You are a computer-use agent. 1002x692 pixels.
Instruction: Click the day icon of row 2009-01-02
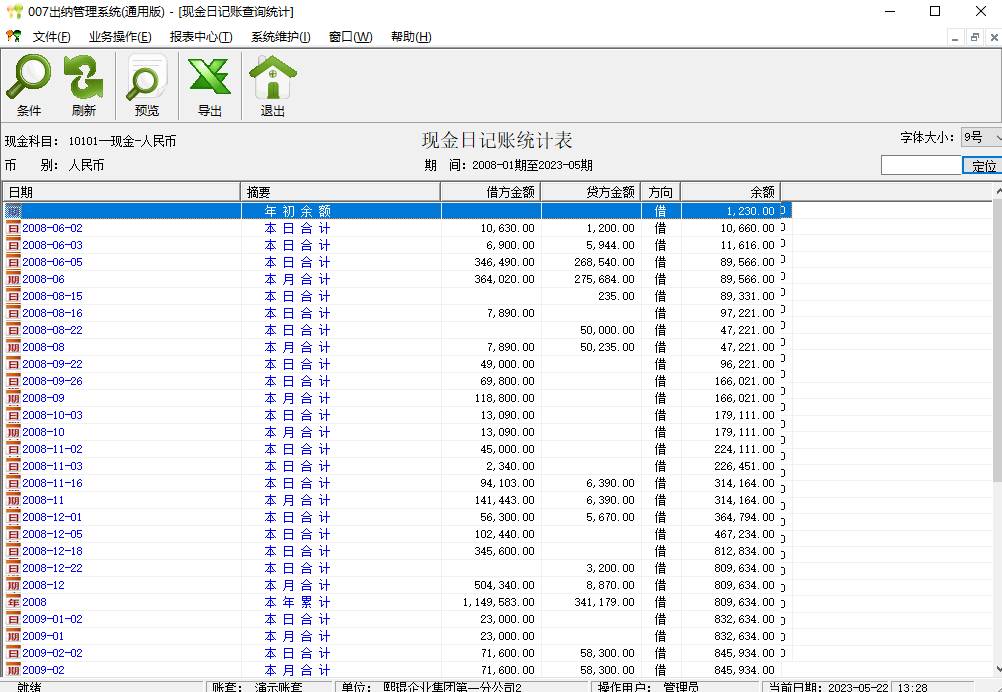click(x=13, y=619)
